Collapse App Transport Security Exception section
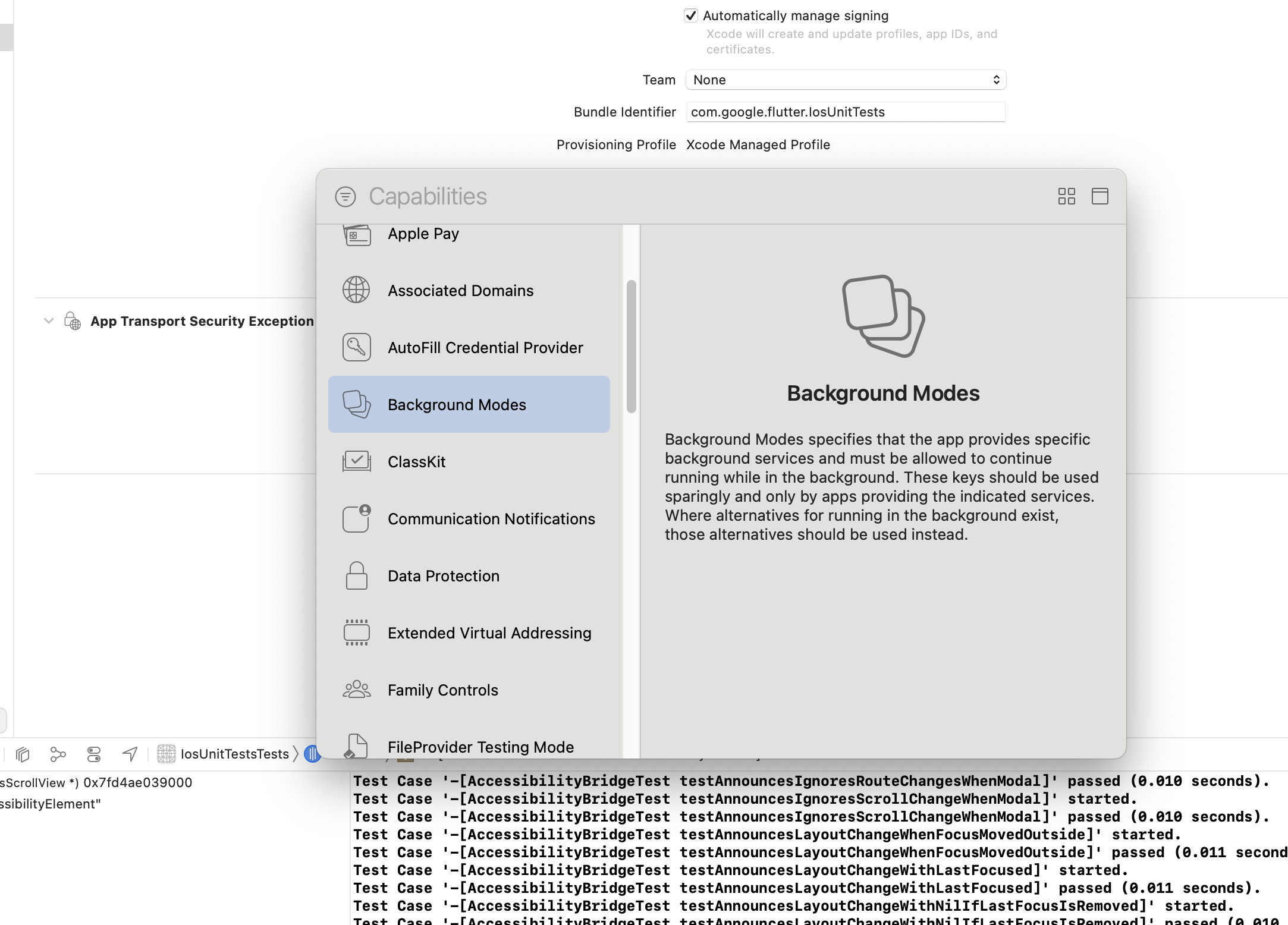1288x925 pixels. (49, 321)
